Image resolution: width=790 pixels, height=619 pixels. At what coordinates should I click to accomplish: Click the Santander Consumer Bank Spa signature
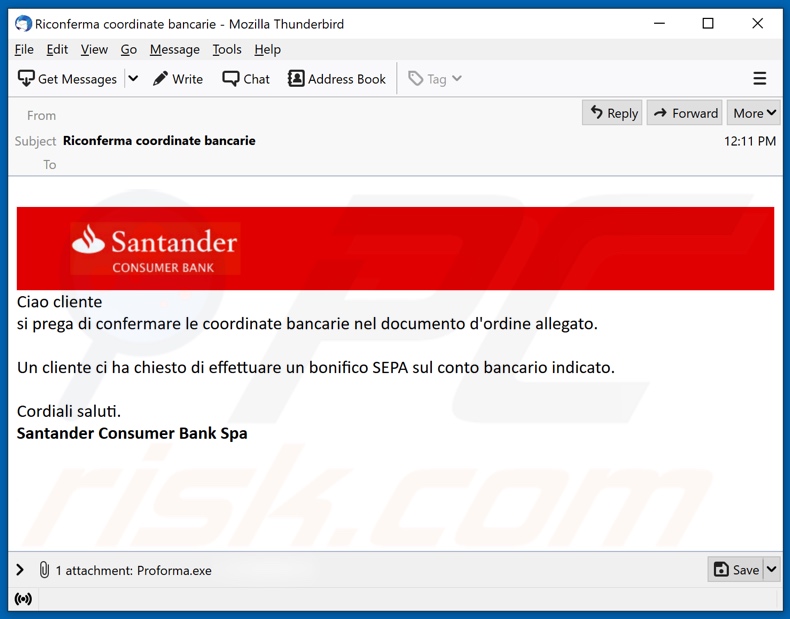[x=132, y=433]
